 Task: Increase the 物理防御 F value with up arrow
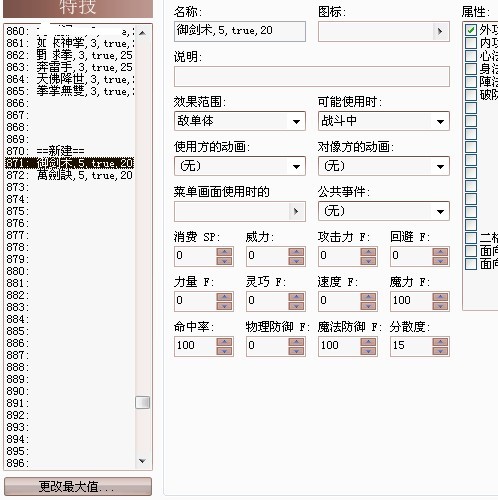pos(296,342)
